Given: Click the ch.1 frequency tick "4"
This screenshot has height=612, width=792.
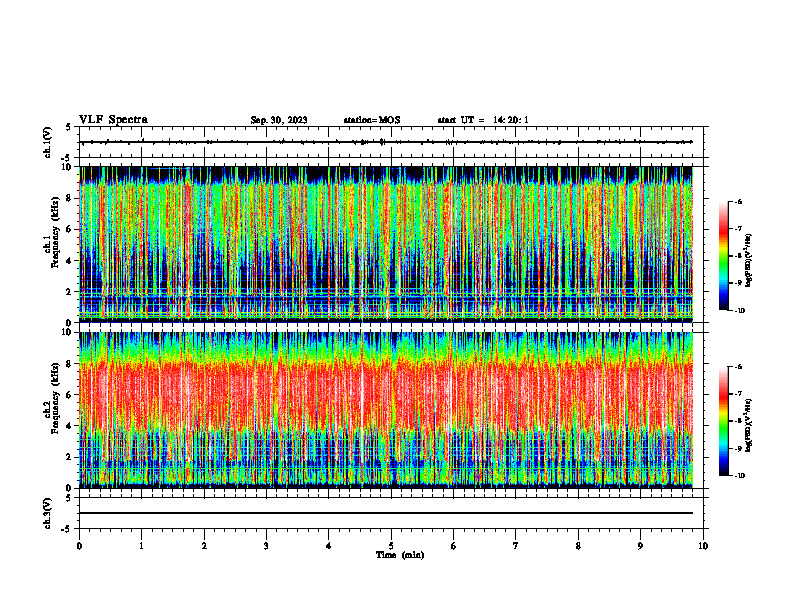Looking at the screenshot, I should point(69,261).
